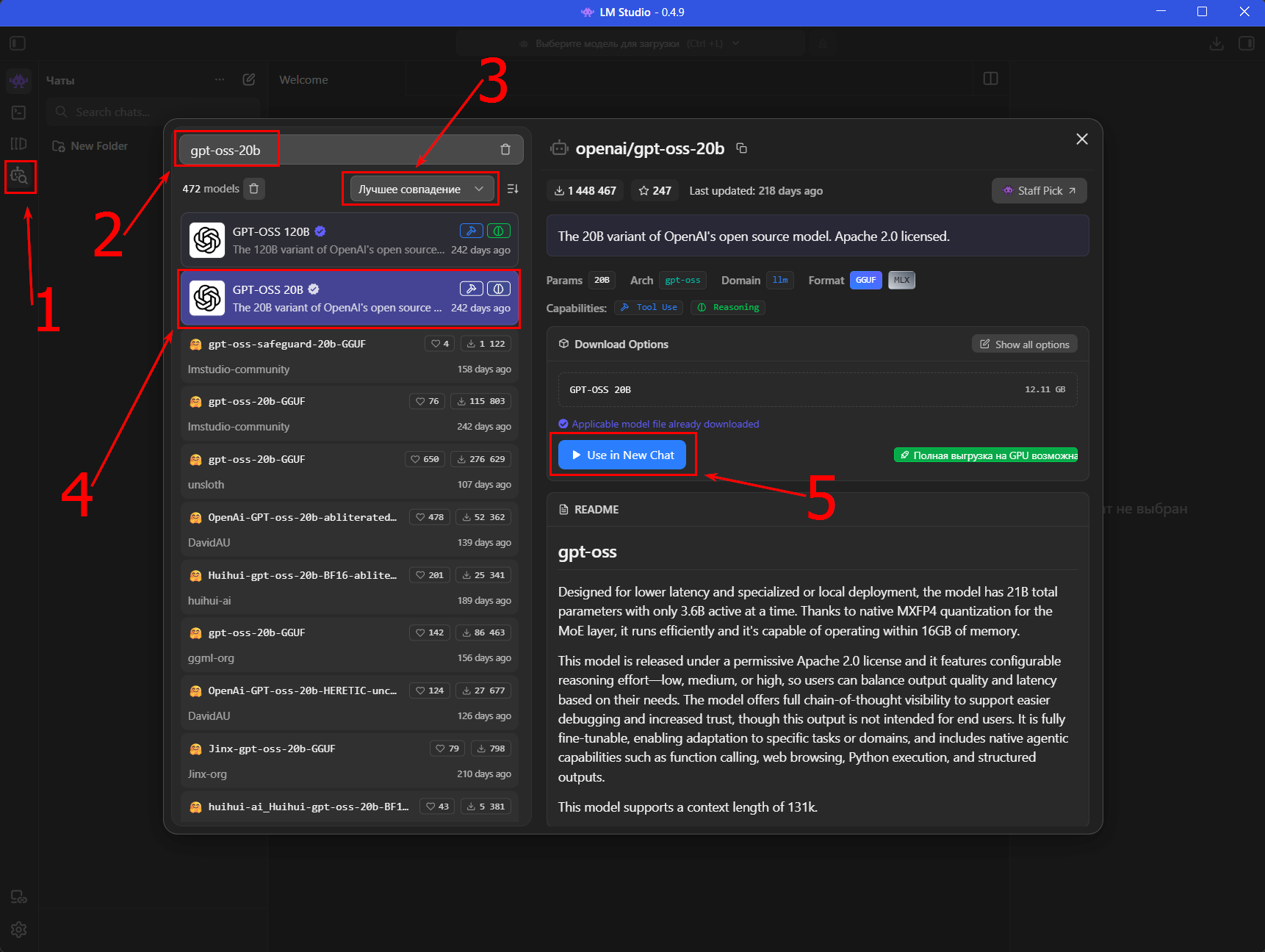
Task: Select GPT-OSS 20B model result
Action: click(x=350, y=297)
